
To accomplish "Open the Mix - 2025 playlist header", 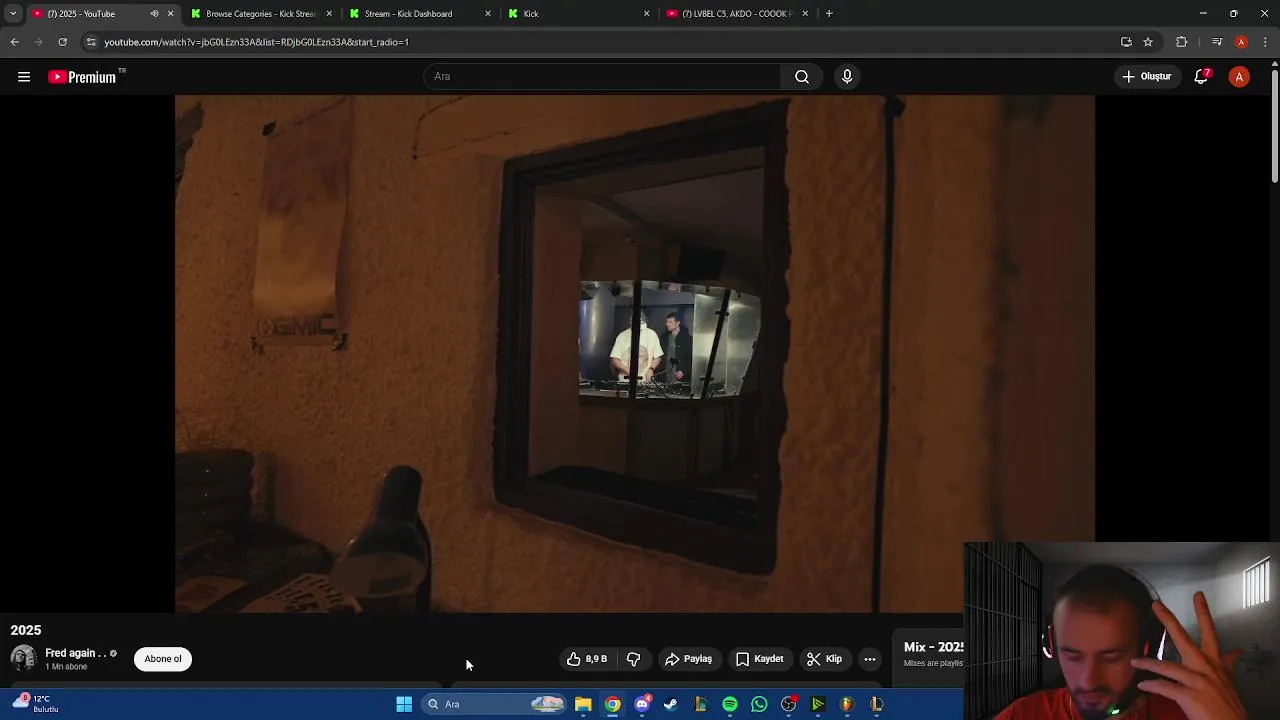I will (x=933, y=647).
